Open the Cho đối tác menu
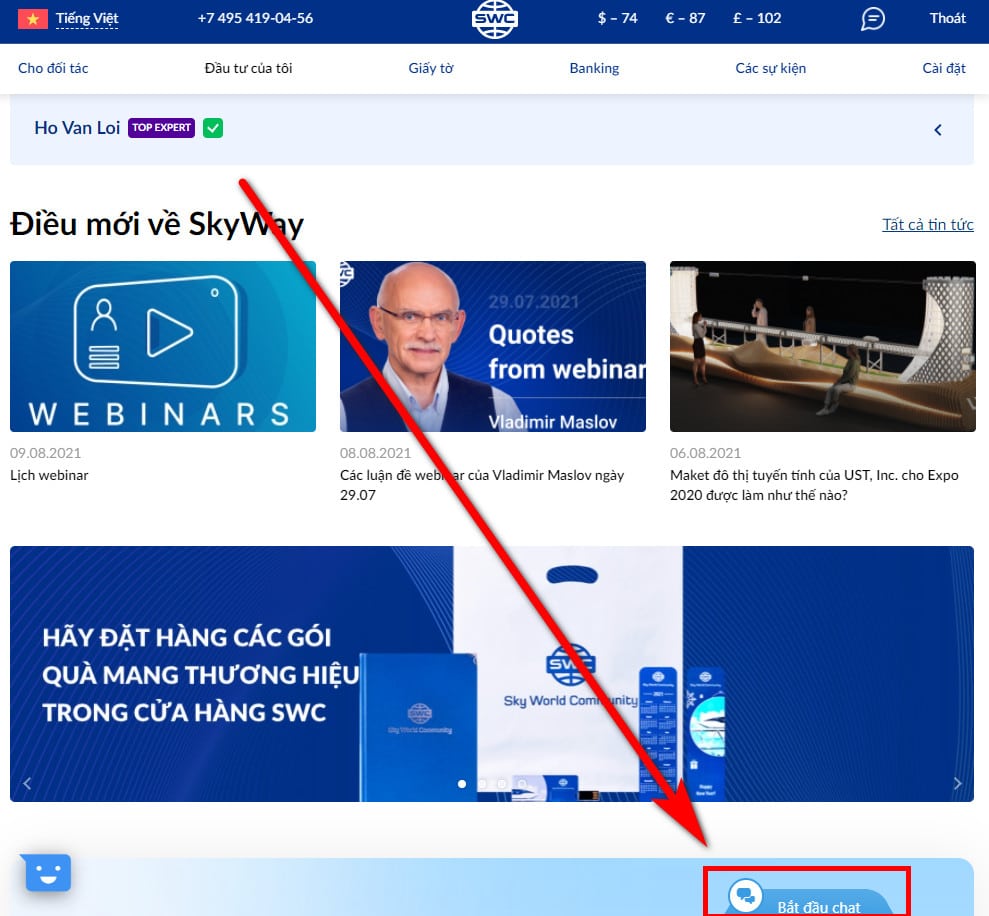 pos(53,68)
